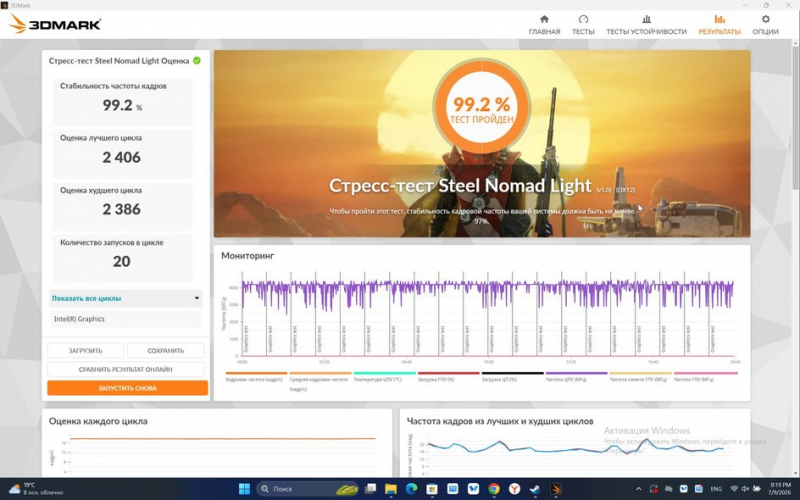The width and height of the screenshot is (800, 500).
Task: Open Microsoft Store from the taskbar
Action: tap(432, 489)
